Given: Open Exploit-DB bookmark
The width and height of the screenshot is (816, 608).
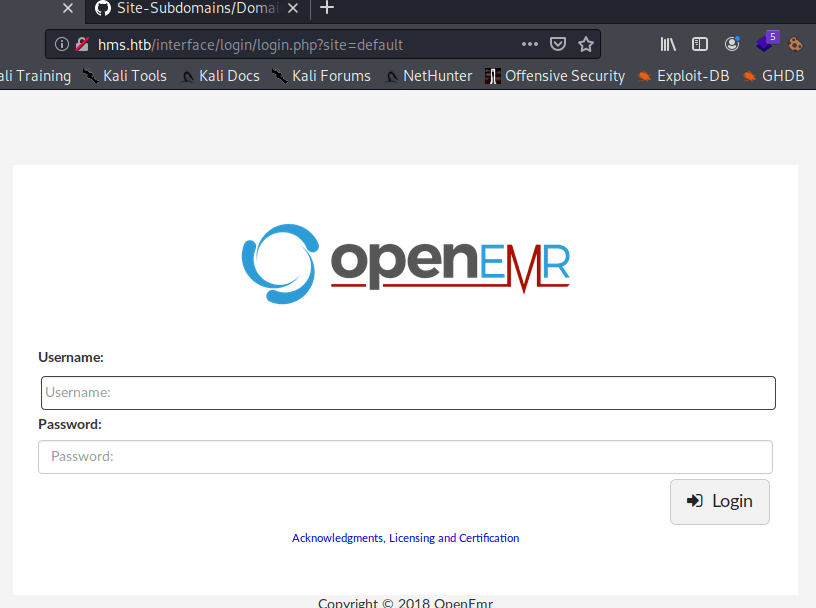Looking at the screenshot, I should pyautogui.click(x=683, y=76).
